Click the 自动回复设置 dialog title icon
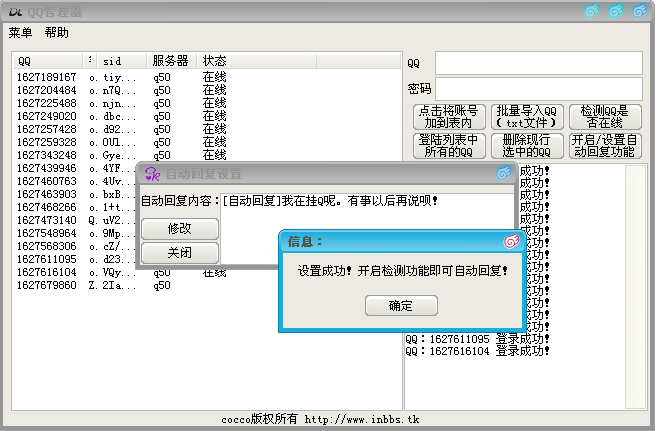This screenshot has width=658, height=431. click(152, 174)
